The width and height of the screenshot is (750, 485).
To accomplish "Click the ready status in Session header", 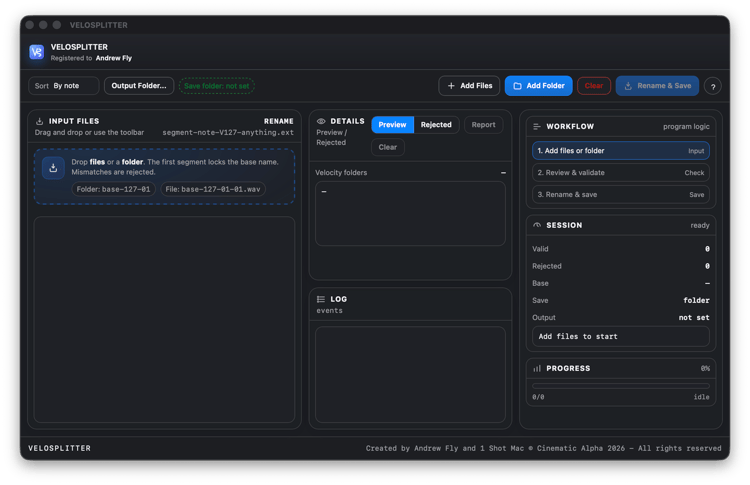I will pyautogui.click(x=700, y=225).
